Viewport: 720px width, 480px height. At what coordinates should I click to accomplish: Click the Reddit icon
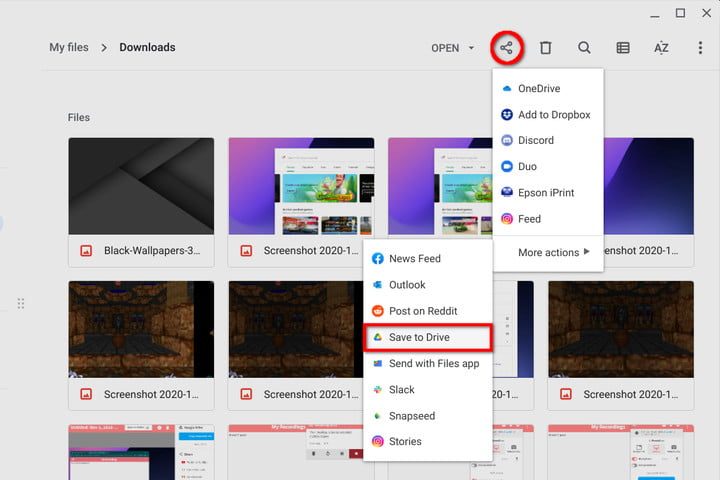coord(377,311)
